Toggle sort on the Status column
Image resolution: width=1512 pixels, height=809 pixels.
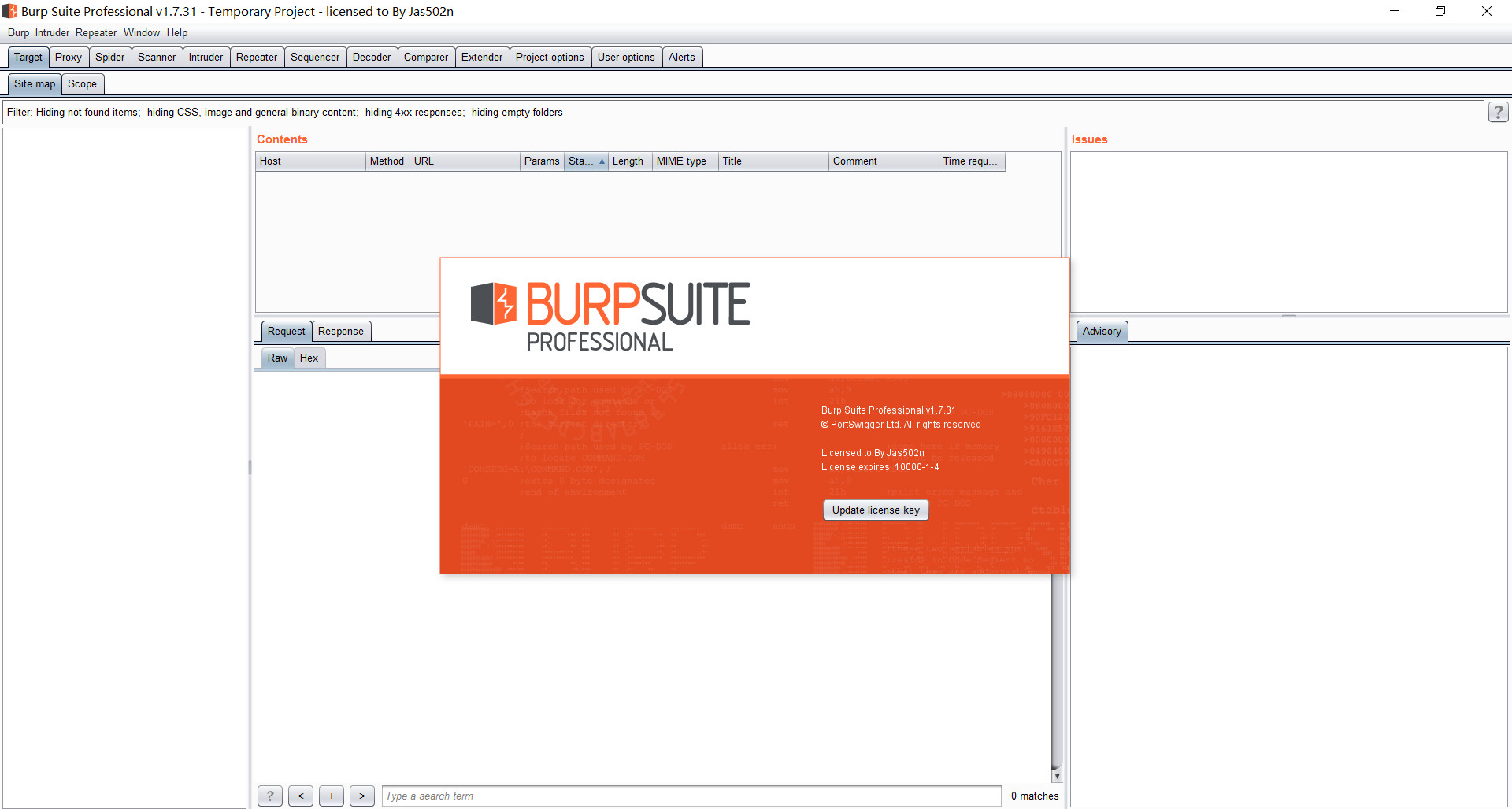click(586, 161)
